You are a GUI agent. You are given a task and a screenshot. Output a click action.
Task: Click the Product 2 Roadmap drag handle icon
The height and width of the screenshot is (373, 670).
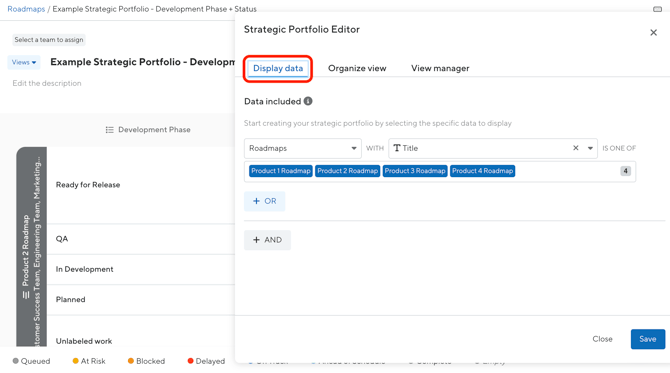point(26,295)
